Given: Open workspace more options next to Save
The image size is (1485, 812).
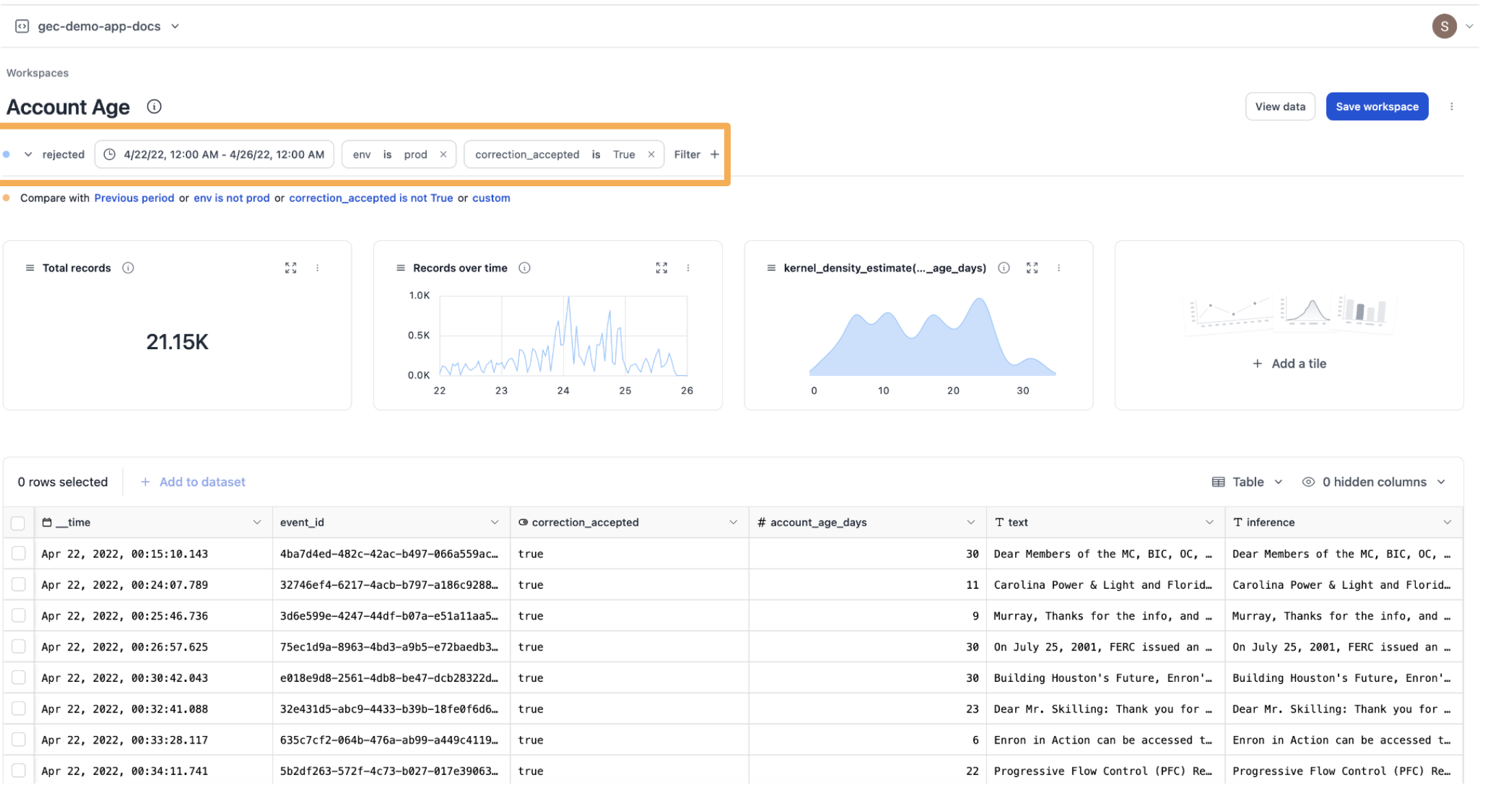Looking at the screenshot, I should tap(1451, 107).
